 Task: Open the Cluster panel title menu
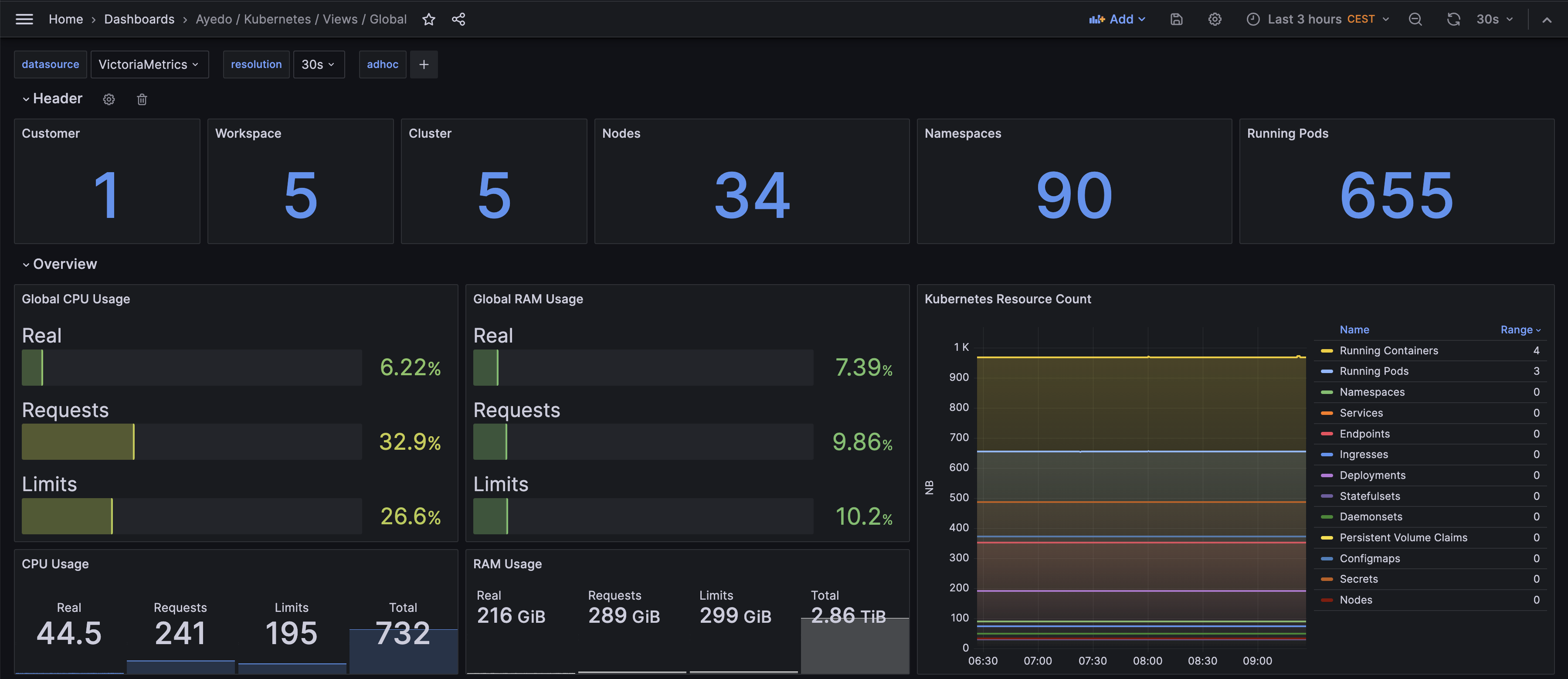(430, 133)
